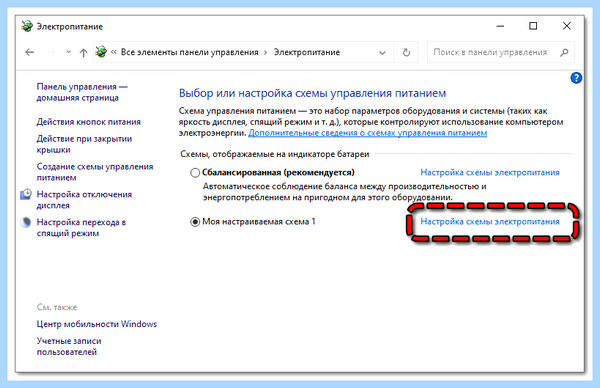Click the sleep mode moon icon in sidebar

pos(26,222)
